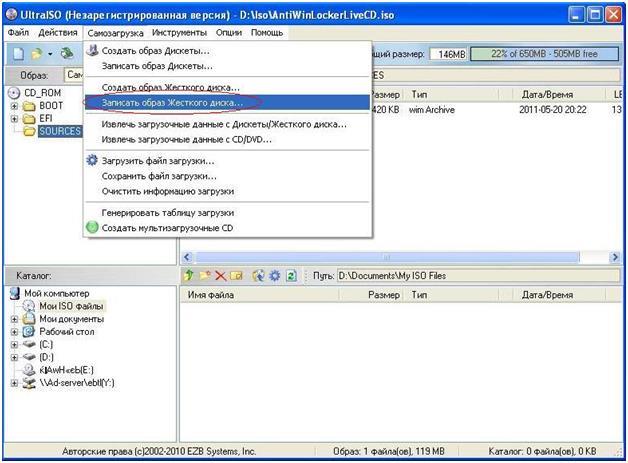This screenshot has height=463, width=628.
Task: Click the red X delete icon
Action: 221,275
